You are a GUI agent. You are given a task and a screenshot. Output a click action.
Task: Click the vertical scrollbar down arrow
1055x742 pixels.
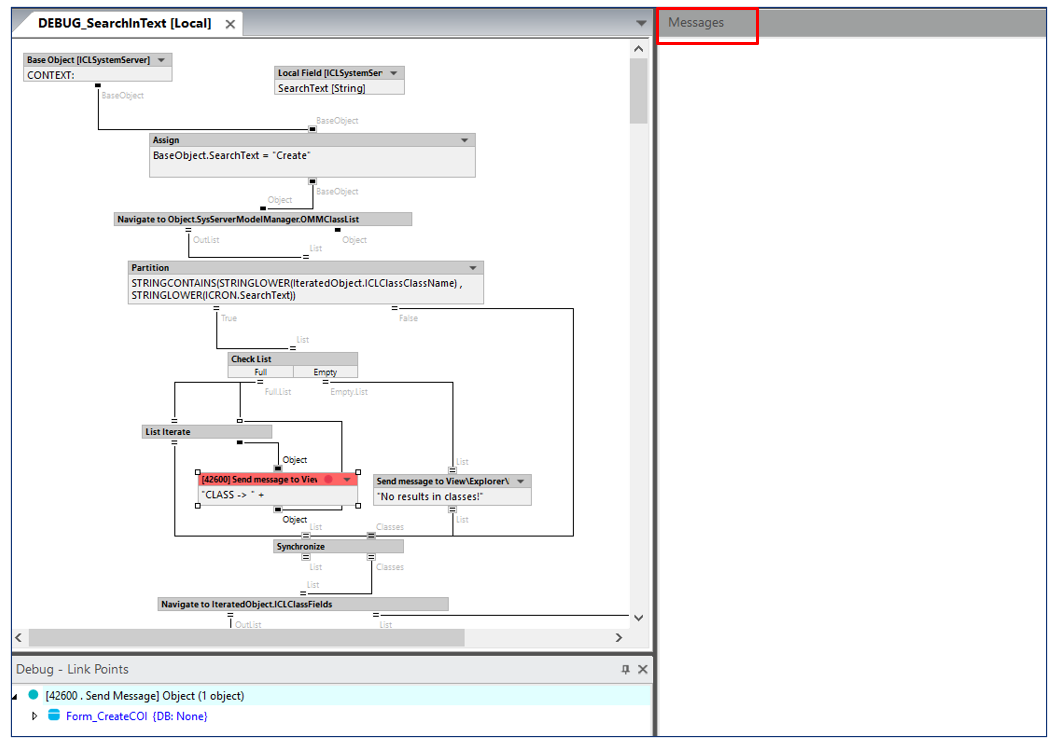(639, 618)
